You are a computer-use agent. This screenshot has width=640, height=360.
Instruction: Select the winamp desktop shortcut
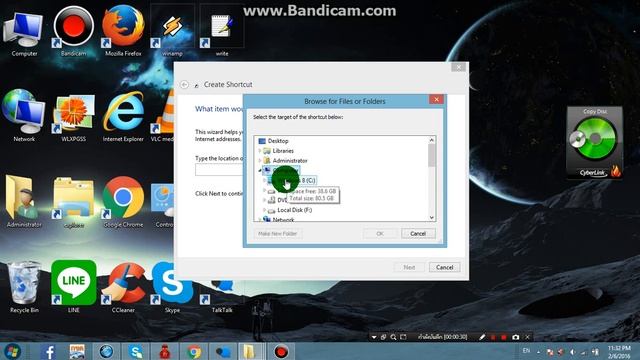(x=172, y=31)
